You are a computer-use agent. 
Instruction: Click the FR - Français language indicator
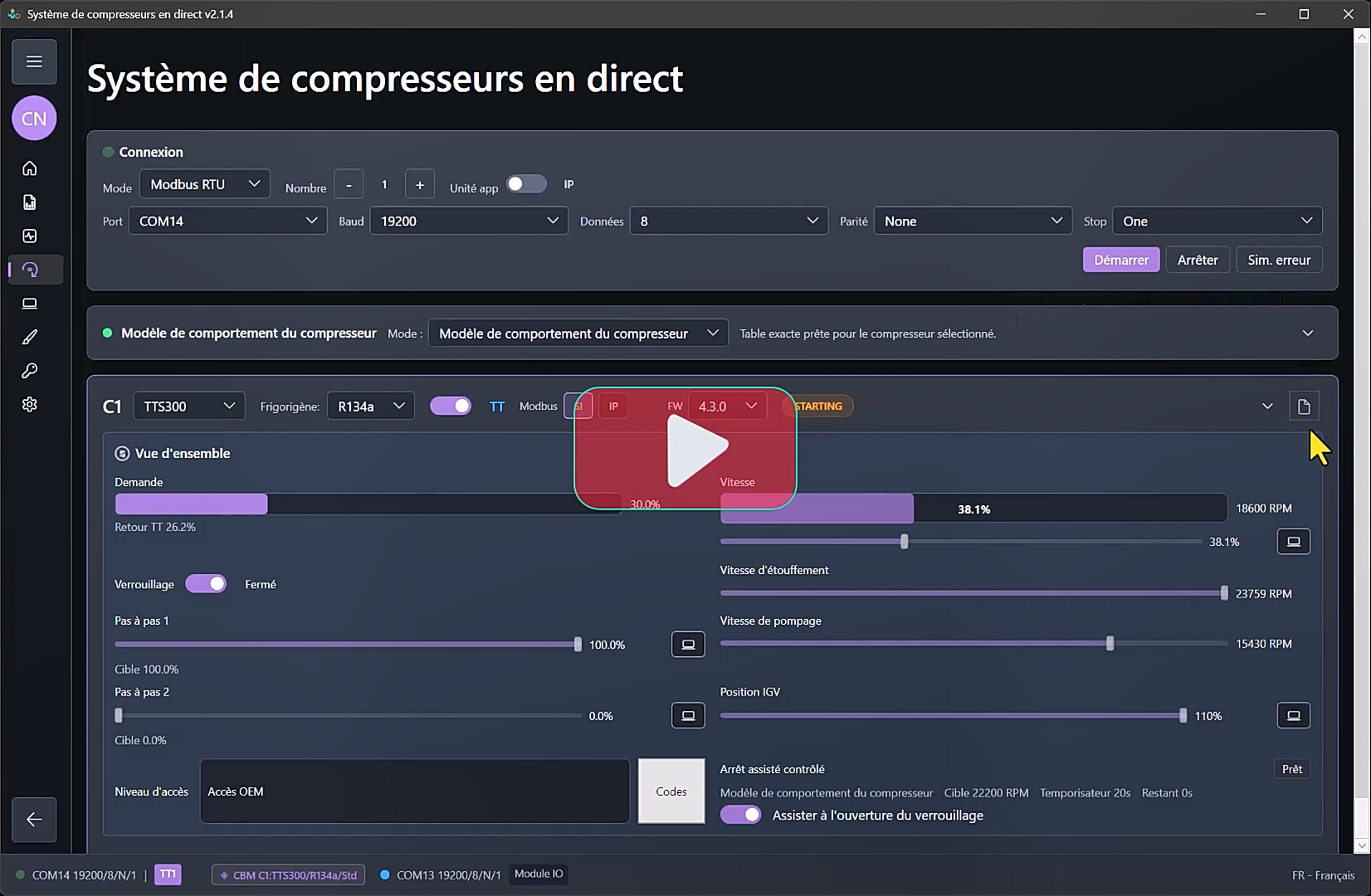click(1323, 875)
